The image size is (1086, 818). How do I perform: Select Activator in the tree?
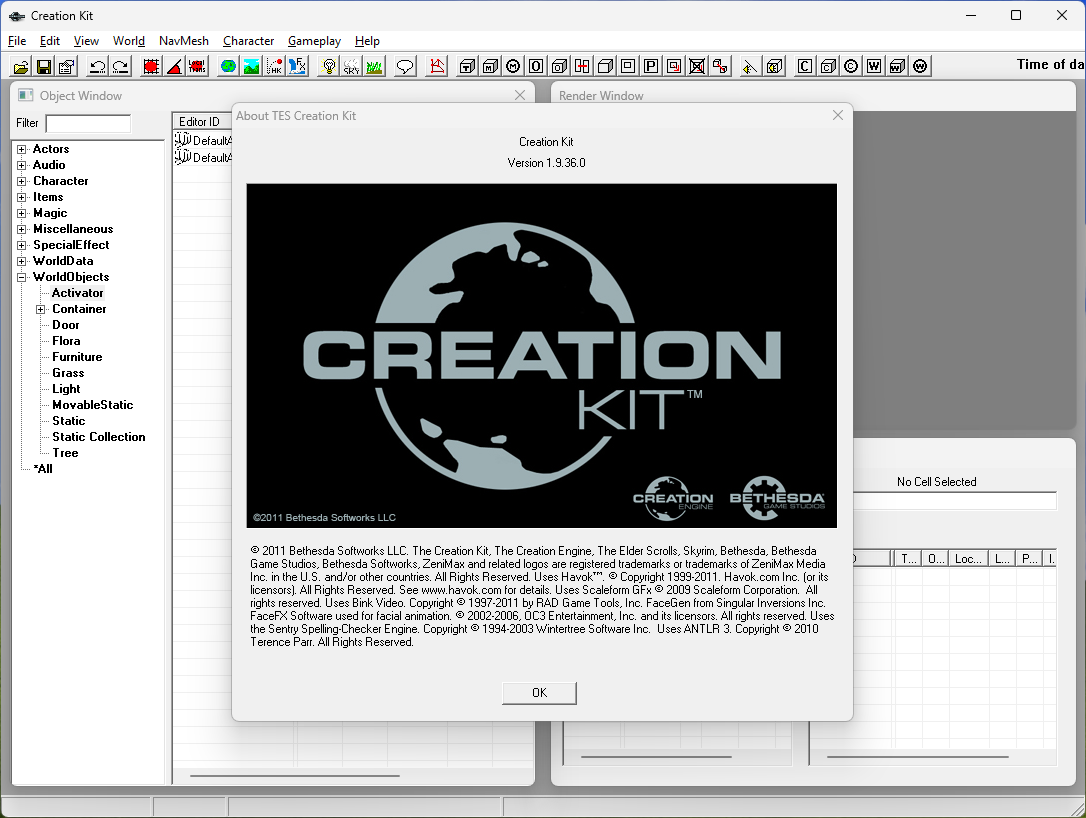(78, 293)
